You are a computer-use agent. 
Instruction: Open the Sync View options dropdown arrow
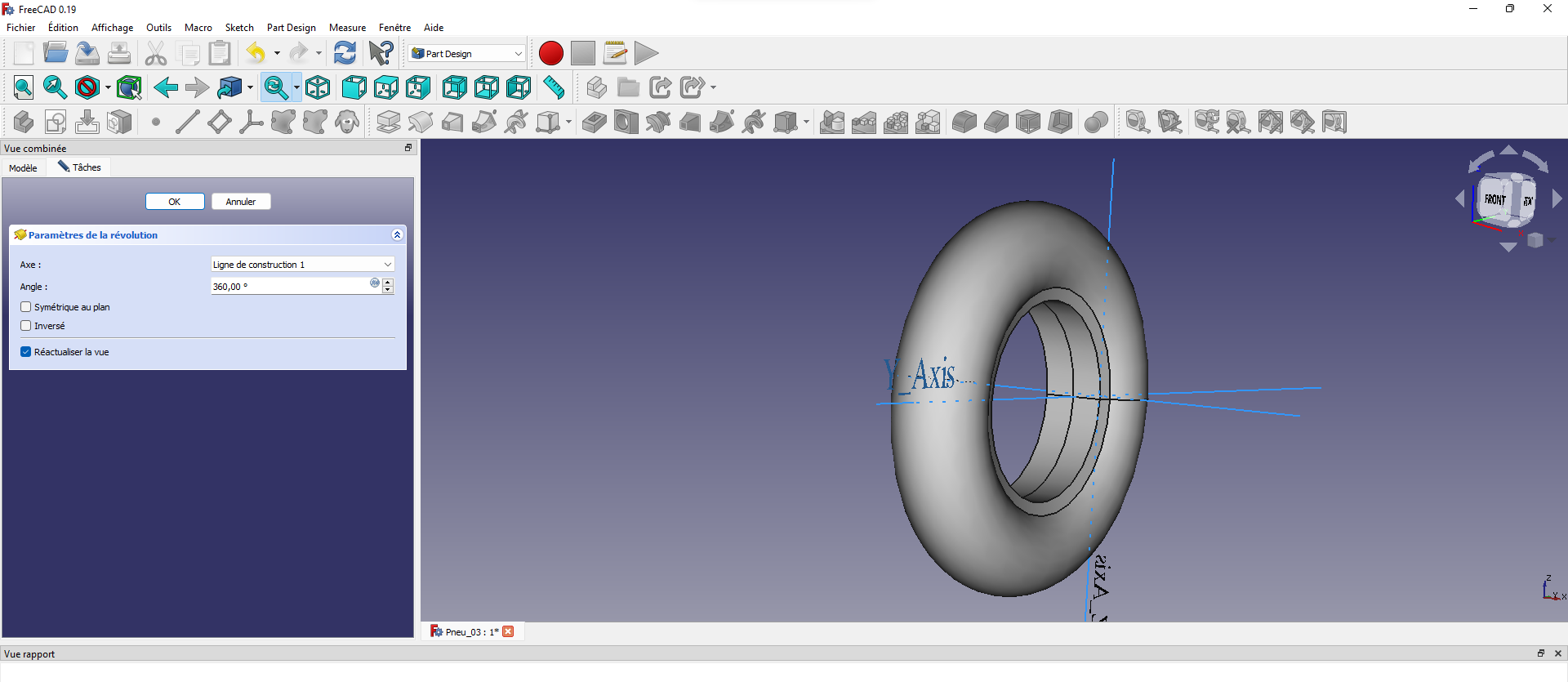296,87
